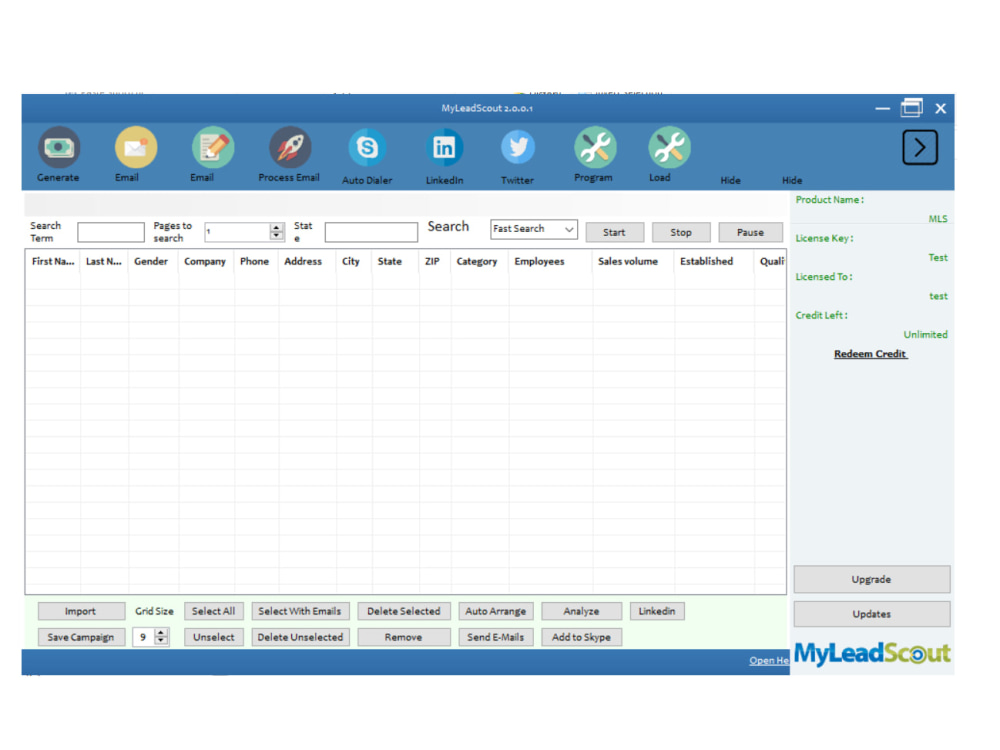This screenshot has height=750, width=1000.
Task: Decrease the Pages to search value
Action: coord(276,235)
